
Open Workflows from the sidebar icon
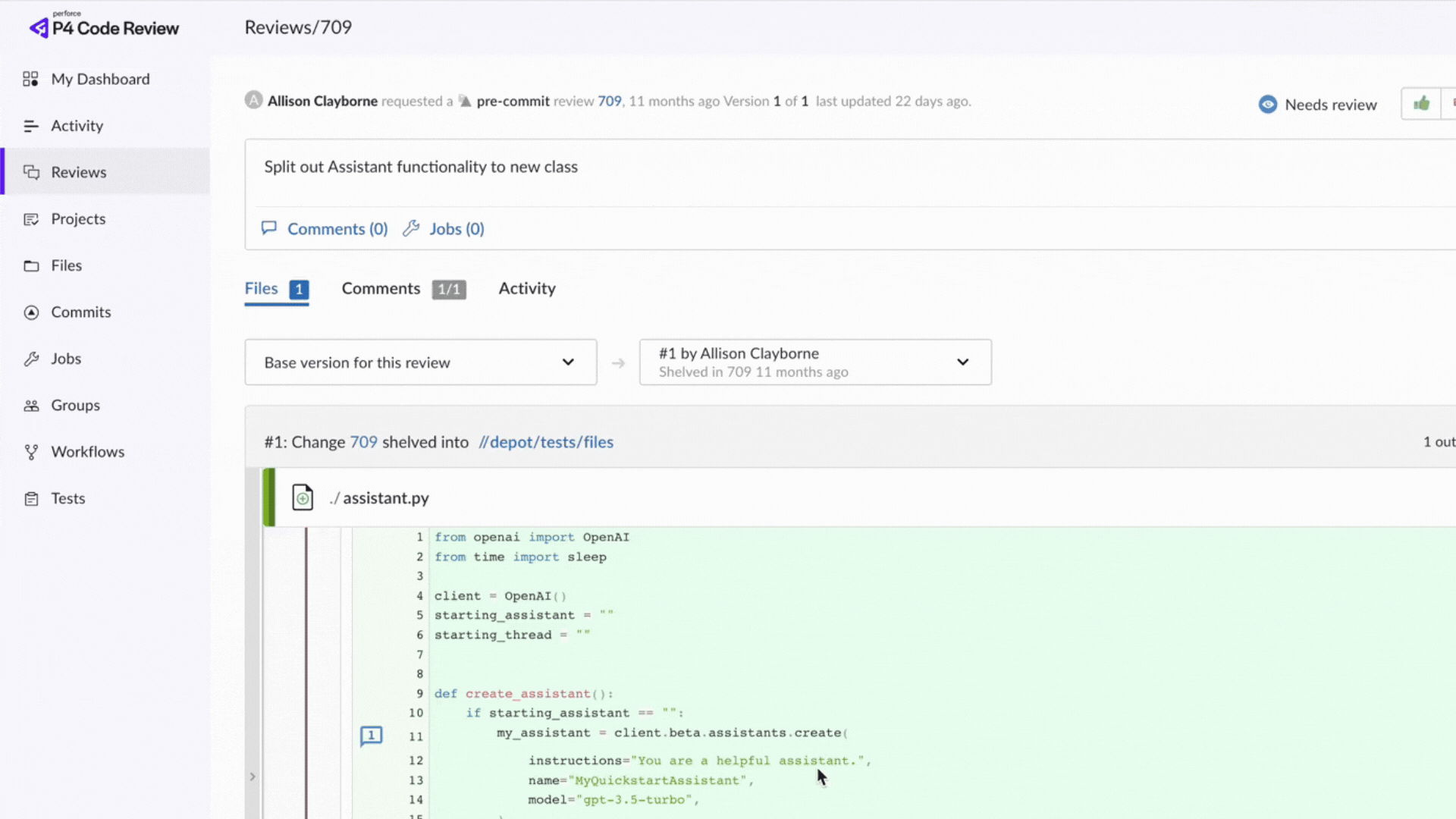point(31,452)
